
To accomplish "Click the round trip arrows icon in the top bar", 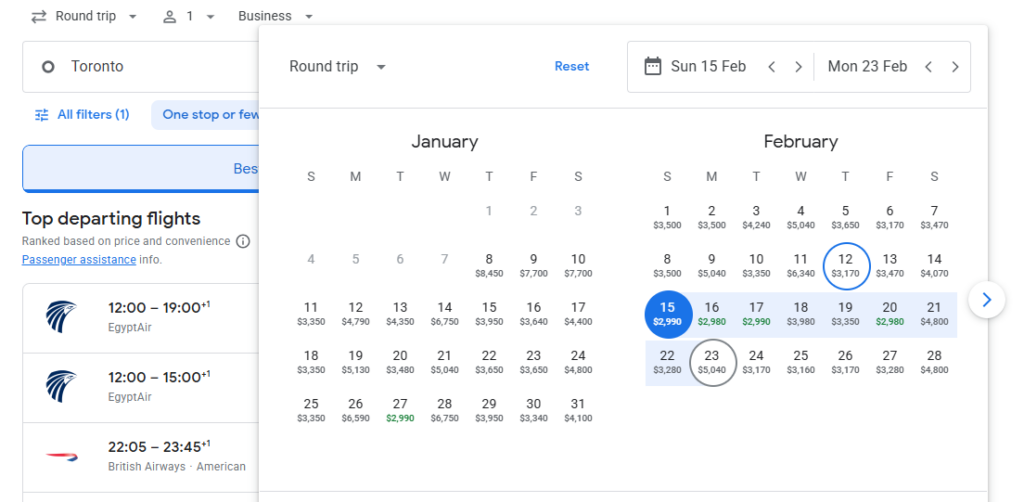I will pos(39,16).
